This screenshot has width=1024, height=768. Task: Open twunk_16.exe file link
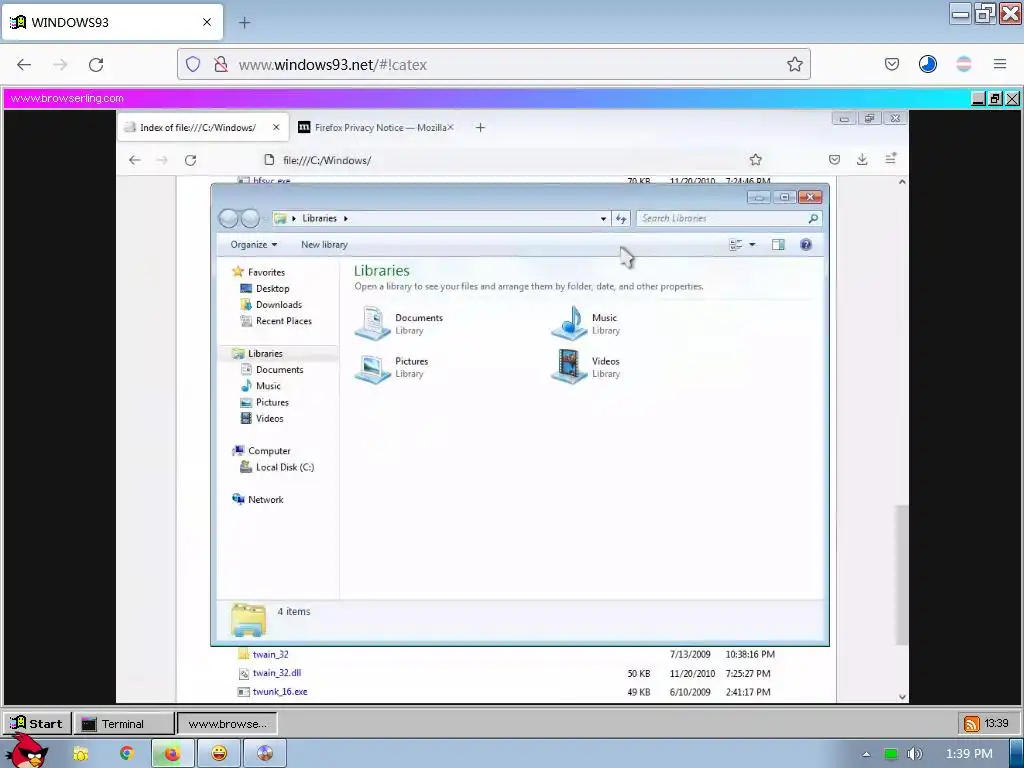tap(280, 692)
